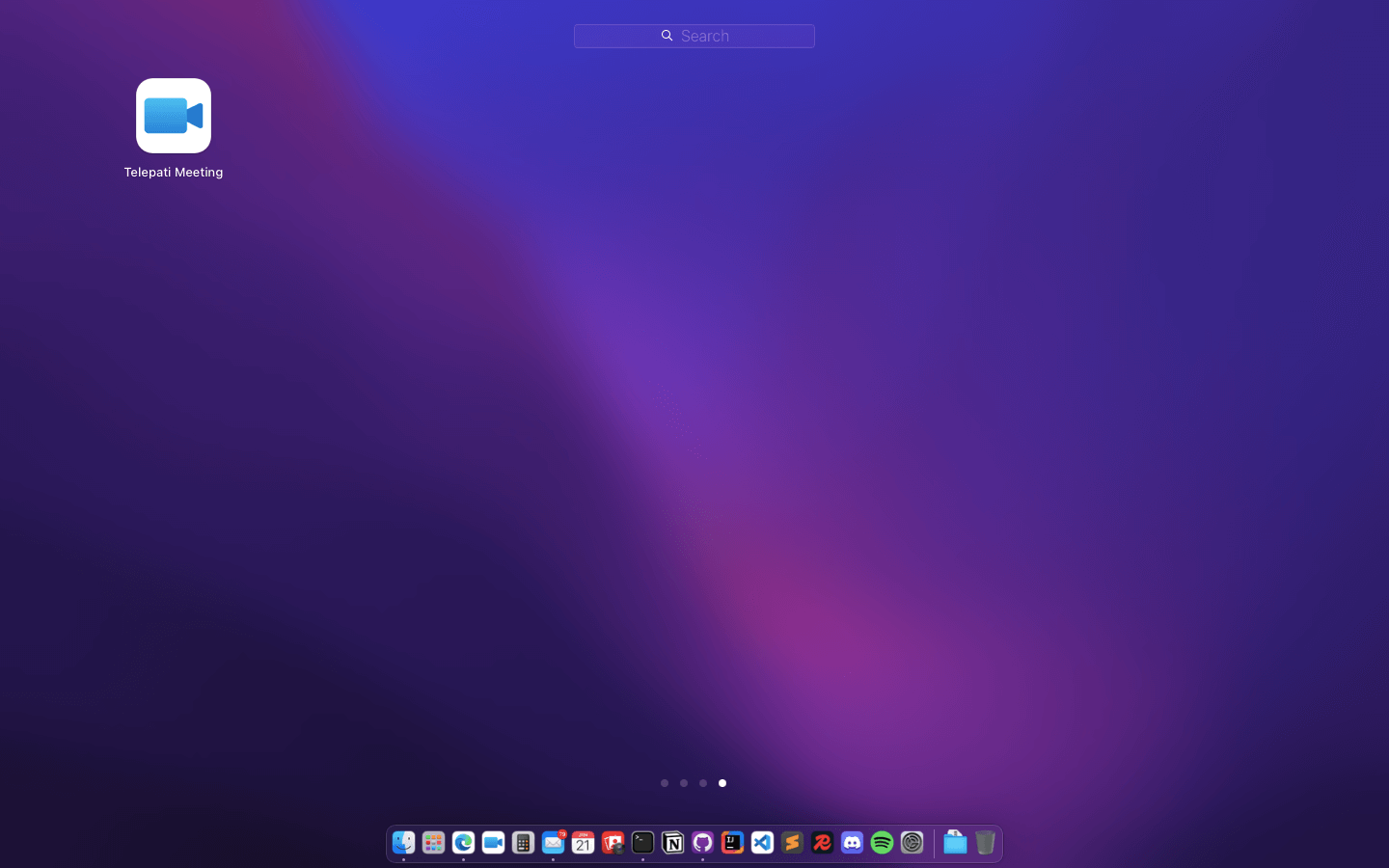The width and height of the screenshot is (1389, 868).
Task: Open Notion from the Dock
Action: [672, 843]
